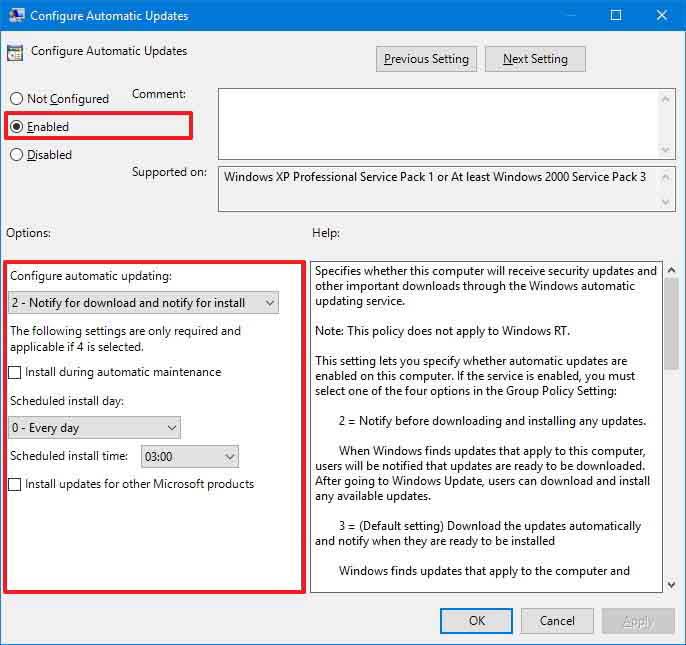Go to Next Setting
This screenshot has width=686, height=645.
pyautogui.click(x=535, y=59)
